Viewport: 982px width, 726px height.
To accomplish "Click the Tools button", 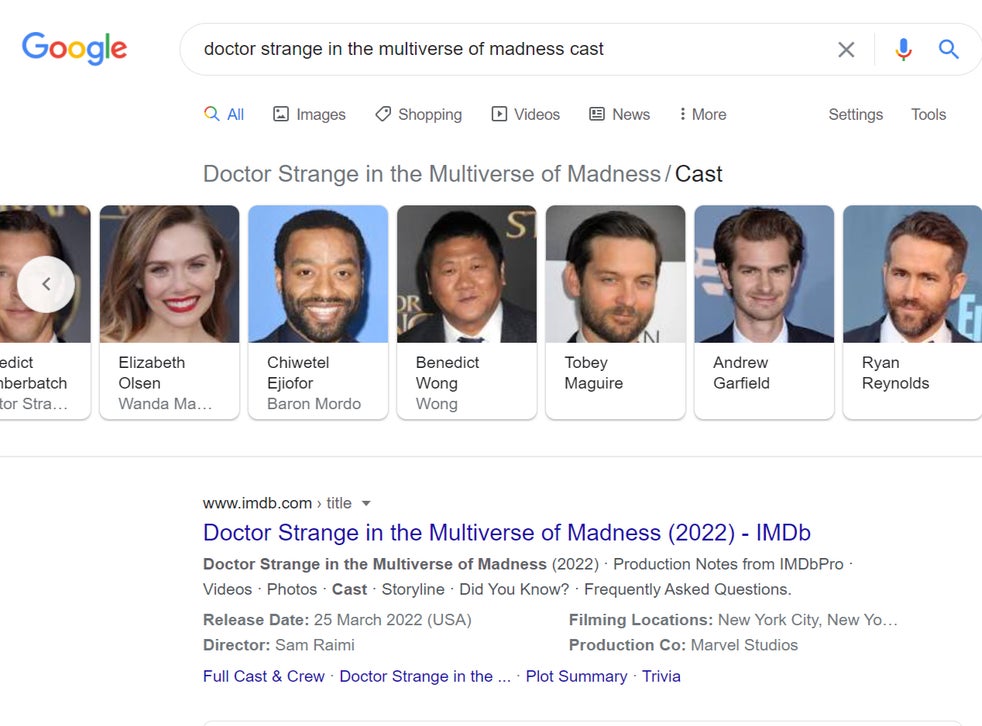I will [x=928, y=114].
